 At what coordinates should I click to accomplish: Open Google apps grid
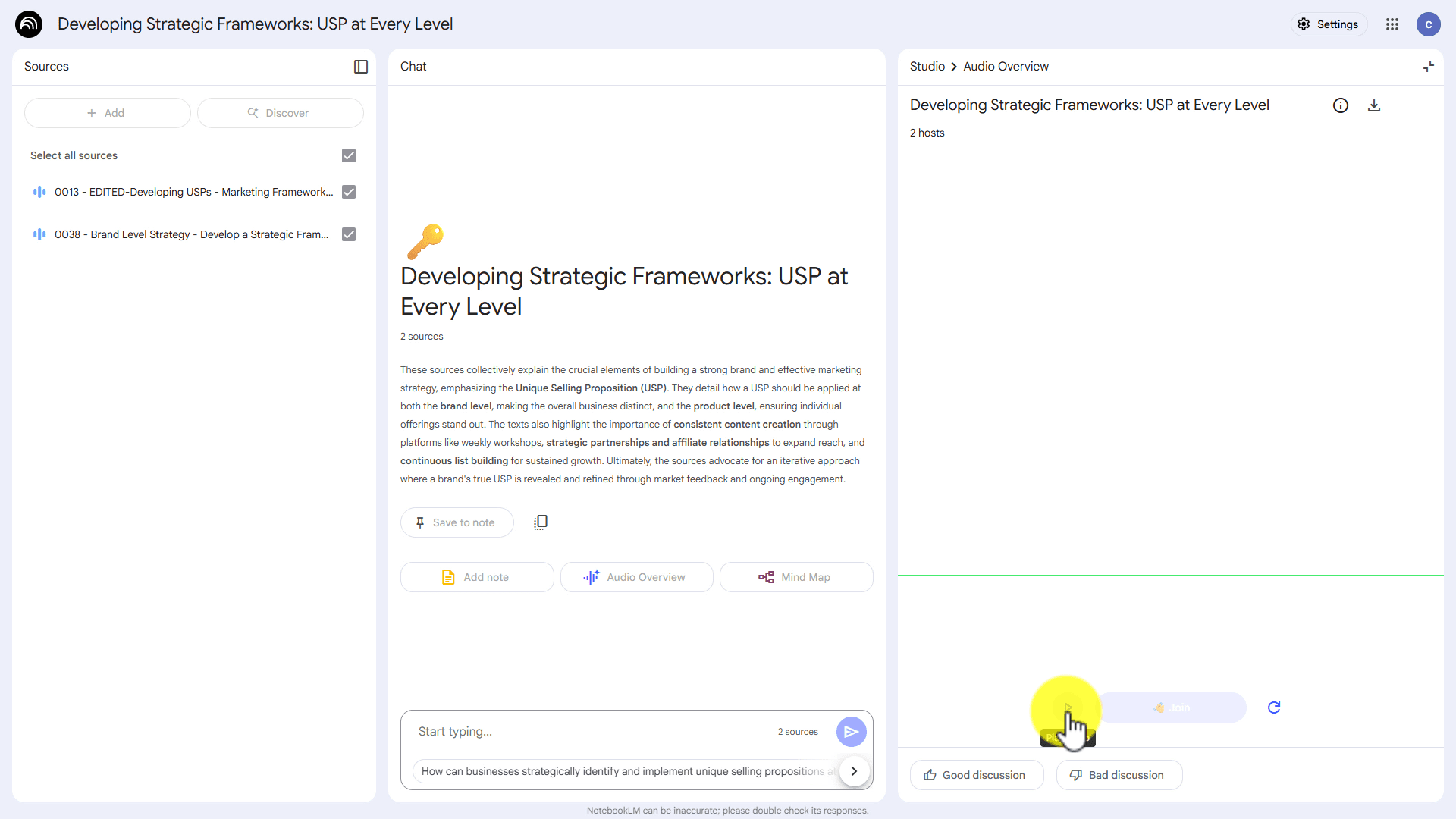tap(1392, 24)
